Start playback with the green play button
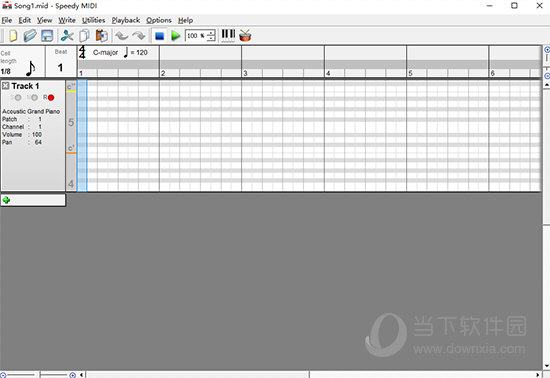550x378 pixels. tap(175, 36)
